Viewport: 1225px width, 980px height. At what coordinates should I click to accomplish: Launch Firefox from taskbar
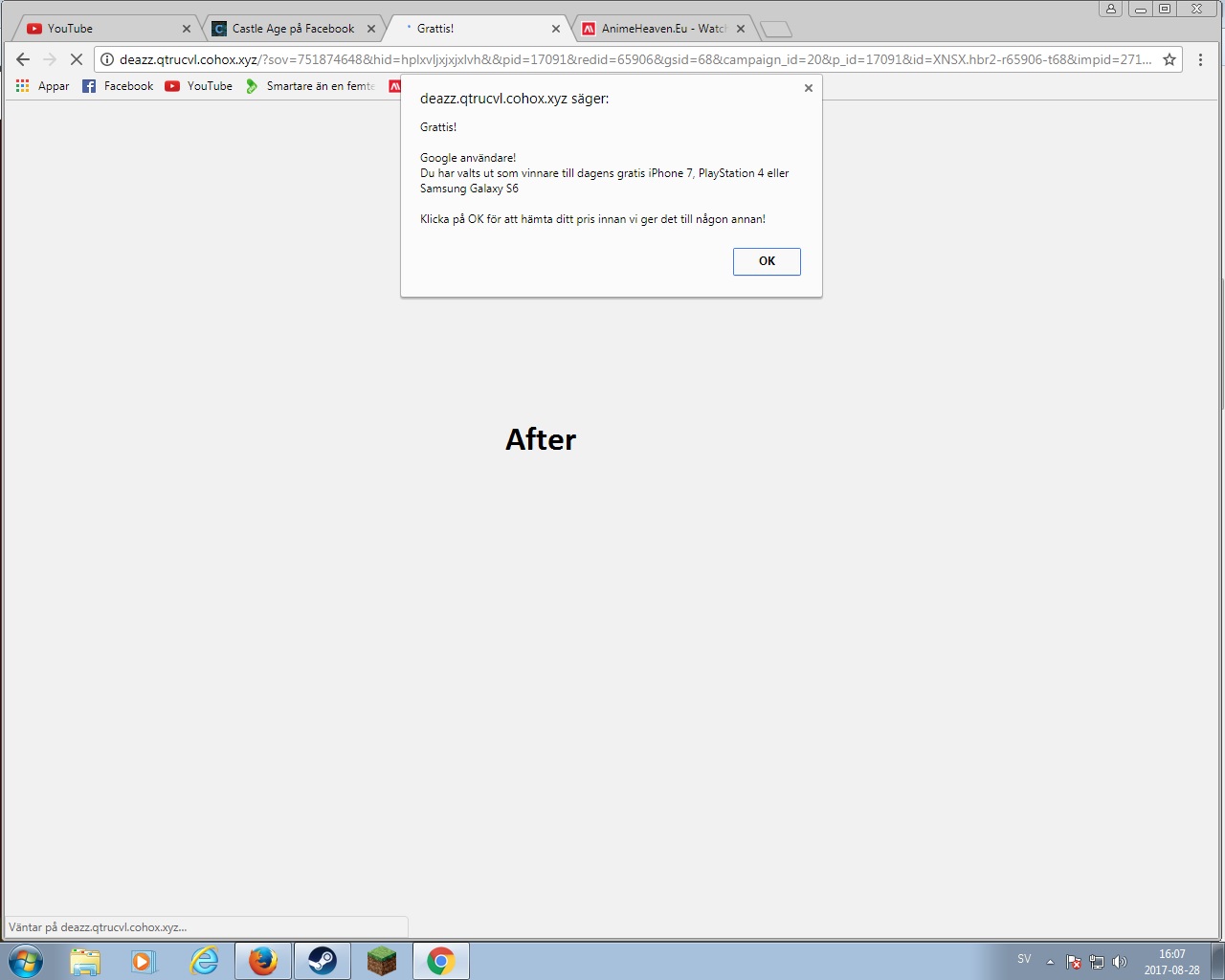[x=262, y=961]
